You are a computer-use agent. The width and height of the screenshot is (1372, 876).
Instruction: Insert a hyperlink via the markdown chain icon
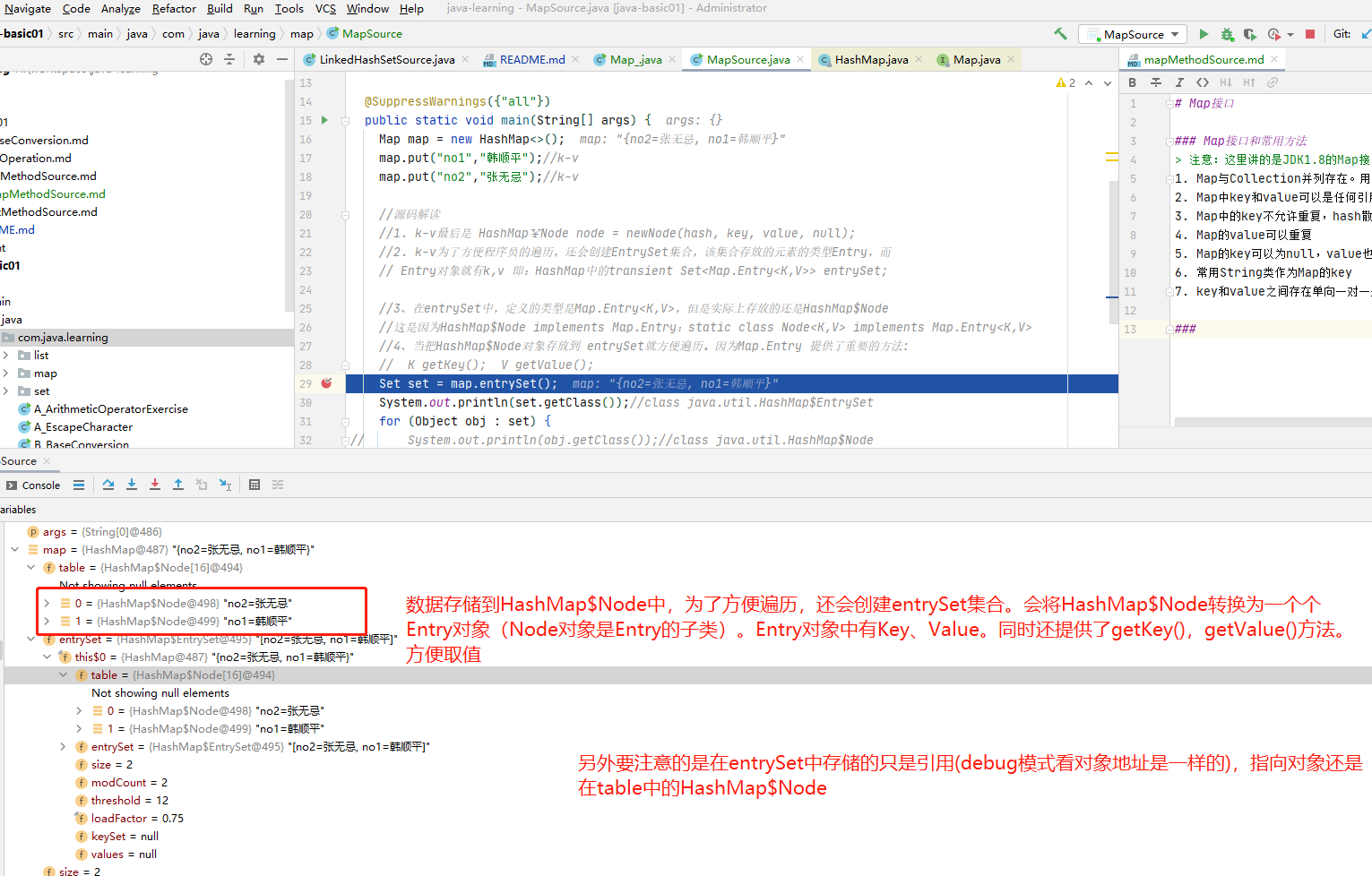tap(1273, 82)
